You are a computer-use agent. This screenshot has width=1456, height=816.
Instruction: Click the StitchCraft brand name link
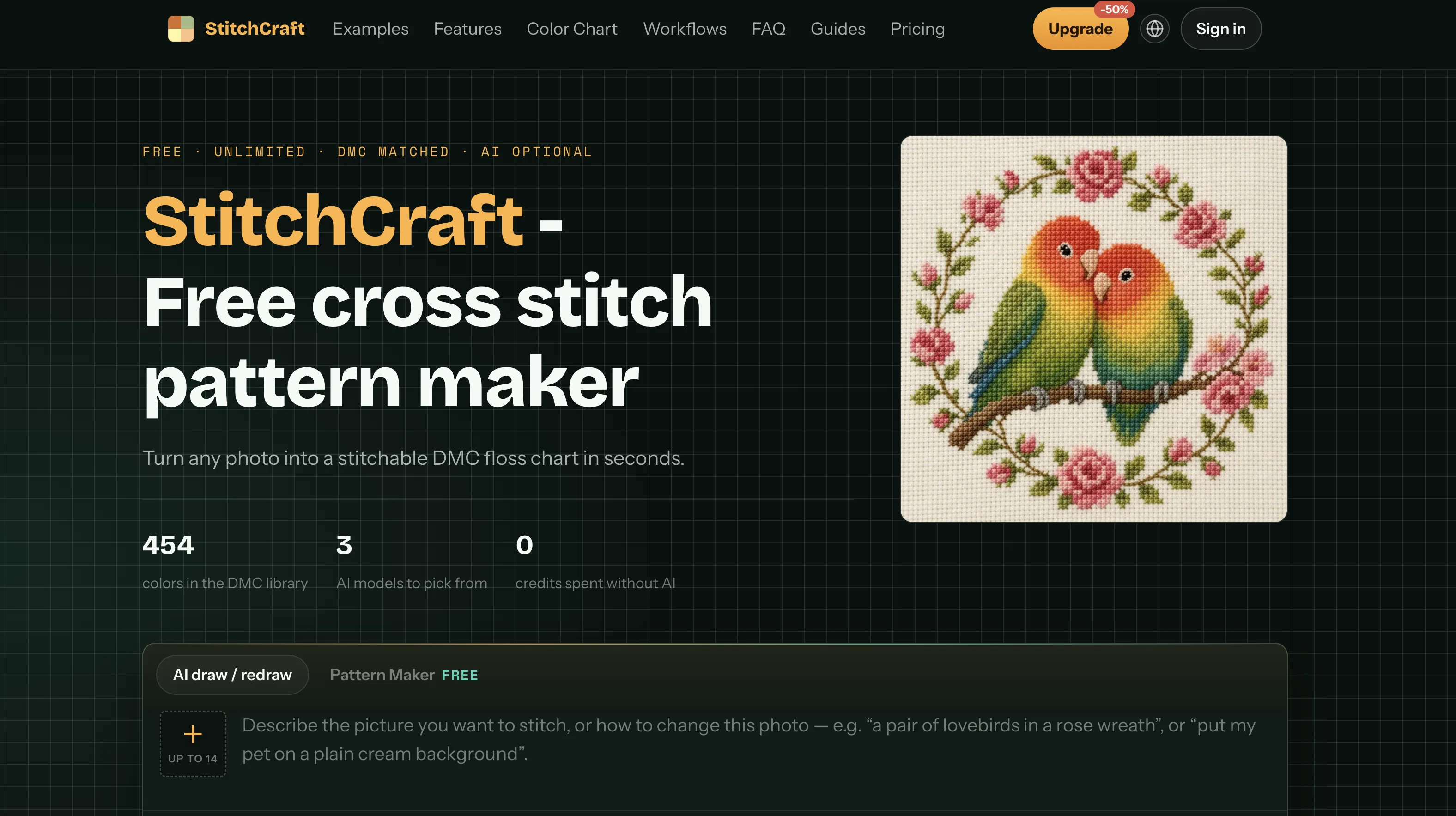tap(255, 28)
